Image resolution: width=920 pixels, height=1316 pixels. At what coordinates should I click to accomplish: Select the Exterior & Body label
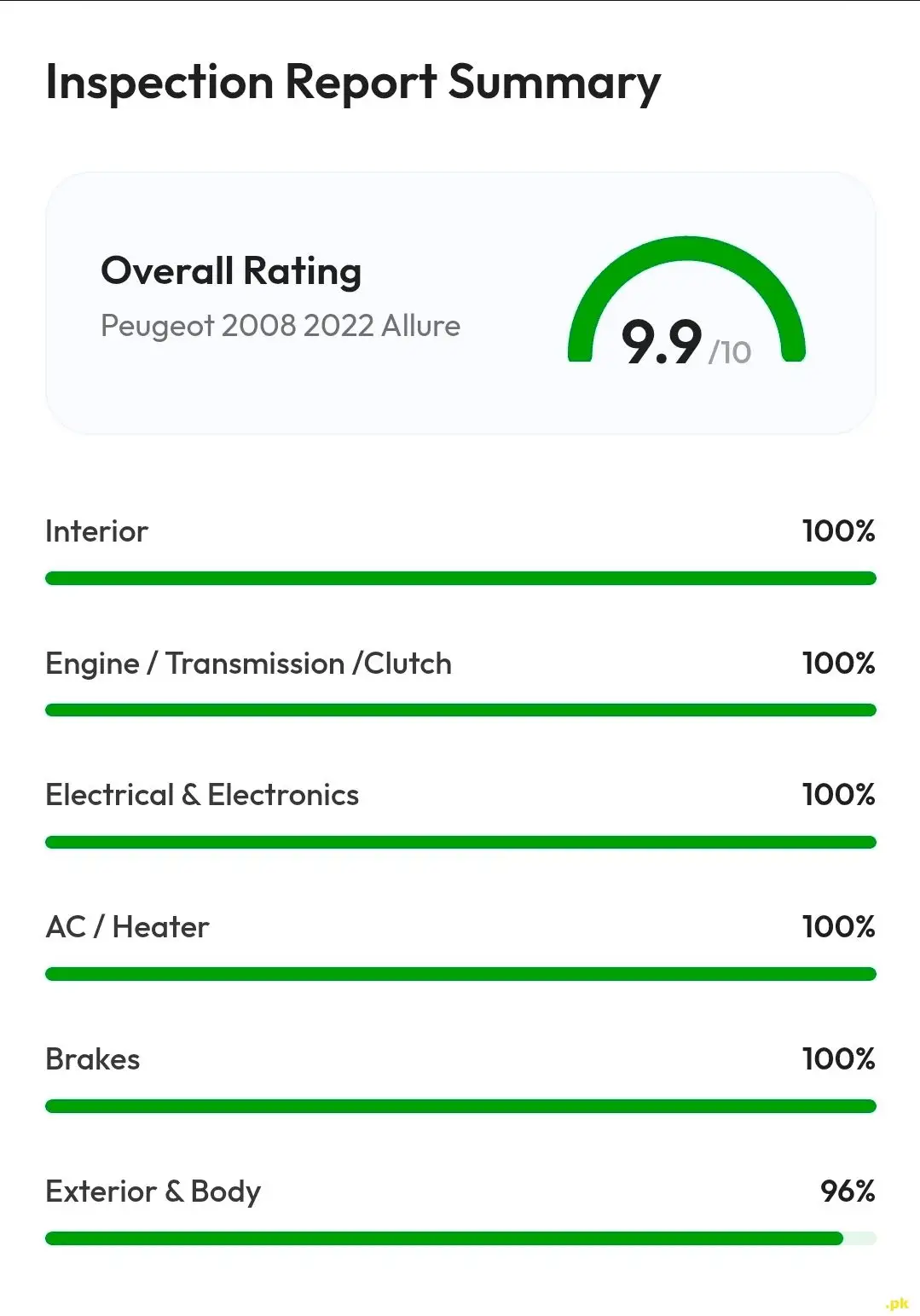153,1191
